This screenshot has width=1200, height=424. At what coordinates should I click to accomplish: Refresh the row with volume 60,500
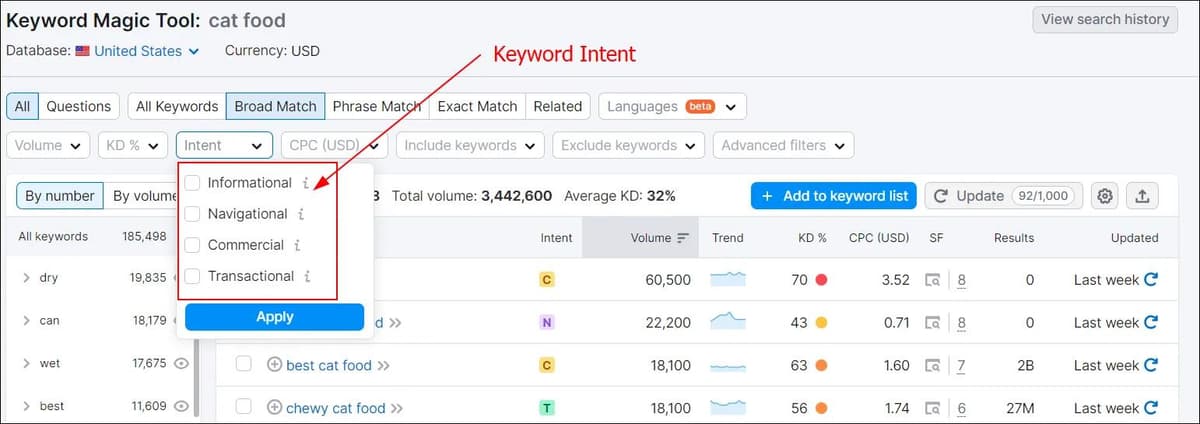1150,280
